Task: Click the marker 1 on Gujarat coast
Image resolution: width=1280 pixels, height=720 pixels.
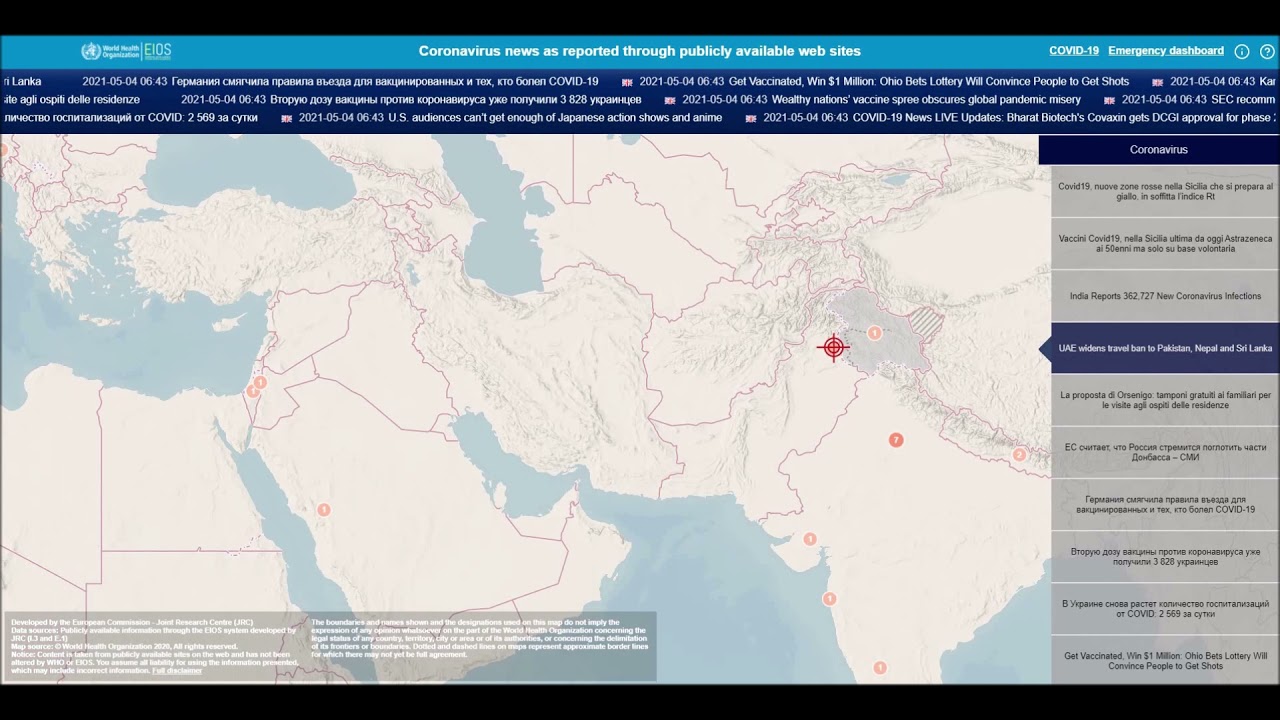Action: [810, 539]
